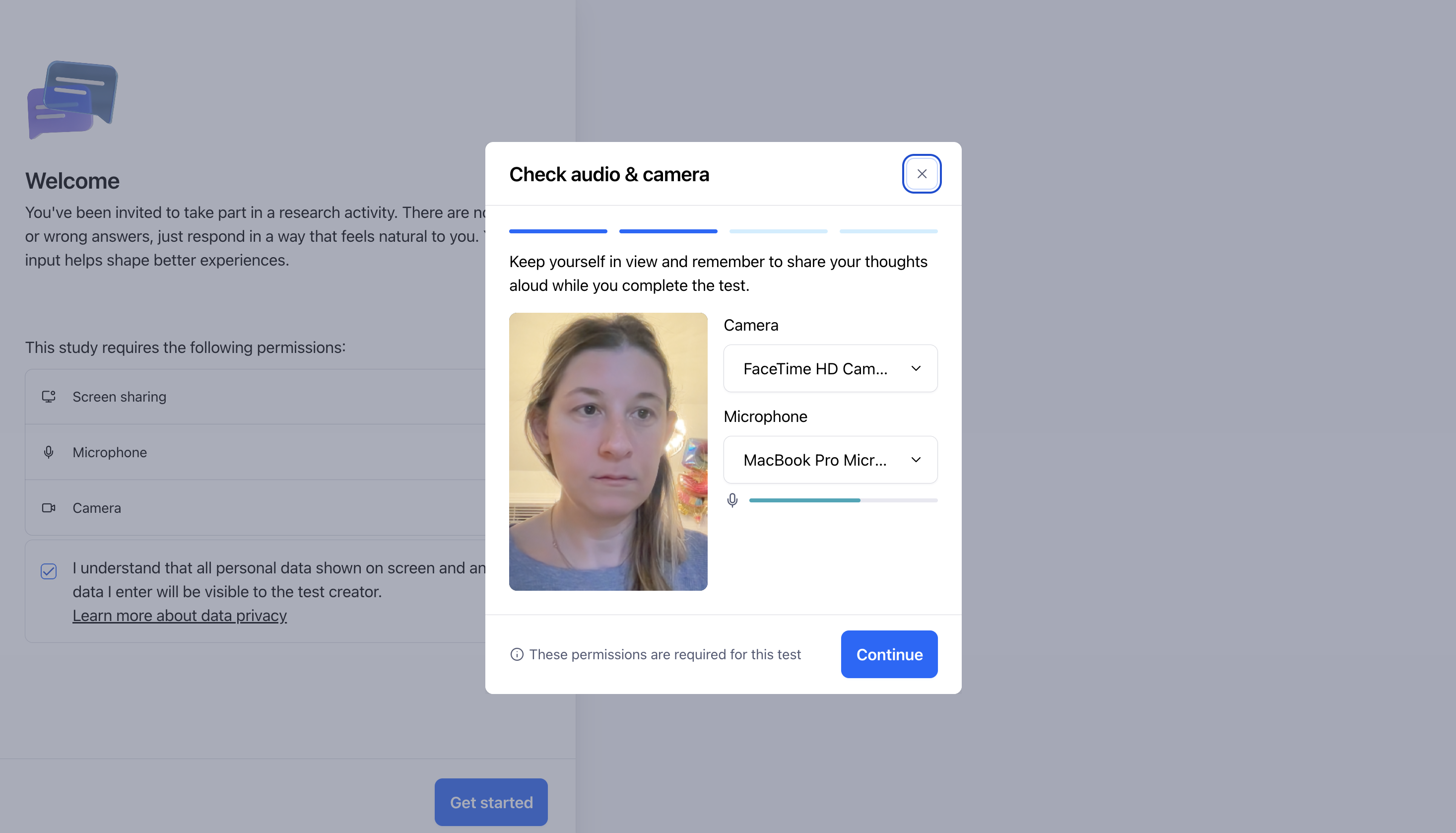Click chevron arrow on Camera dropdown
The height and width of the screenshot is (833, 1456).
click(916, 368)
